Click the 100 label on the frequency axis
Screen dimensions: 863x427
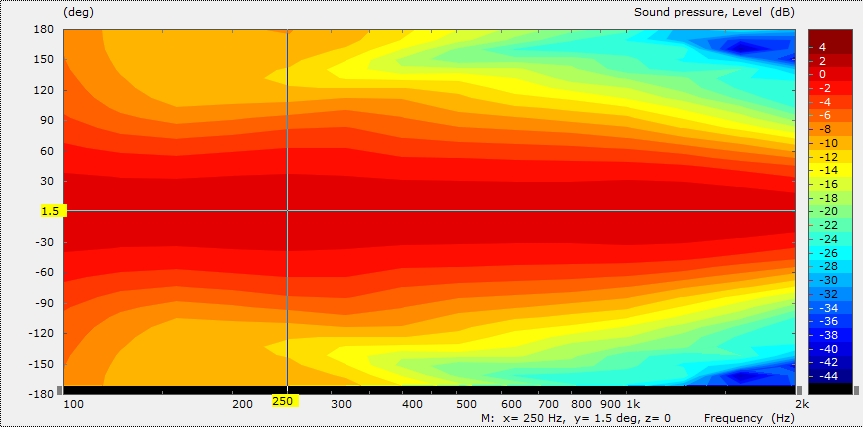(73, 405)
